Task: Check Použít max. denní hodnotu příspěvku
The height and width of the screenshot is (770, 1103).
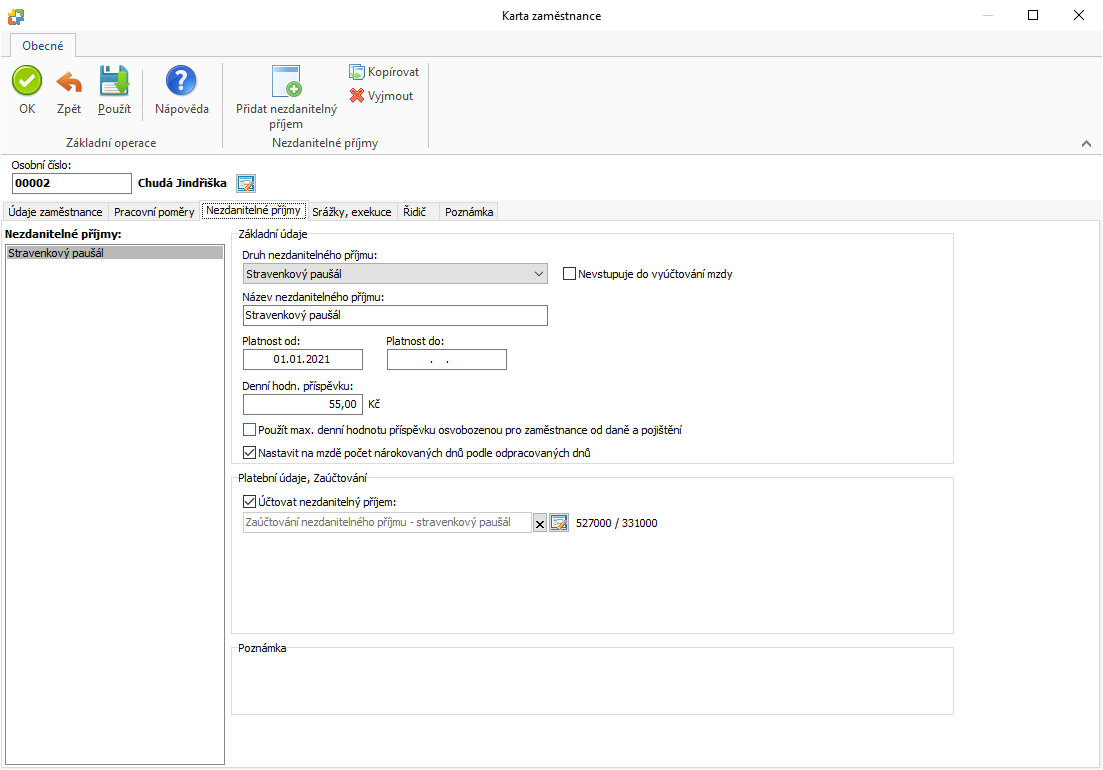Action: 250,430
